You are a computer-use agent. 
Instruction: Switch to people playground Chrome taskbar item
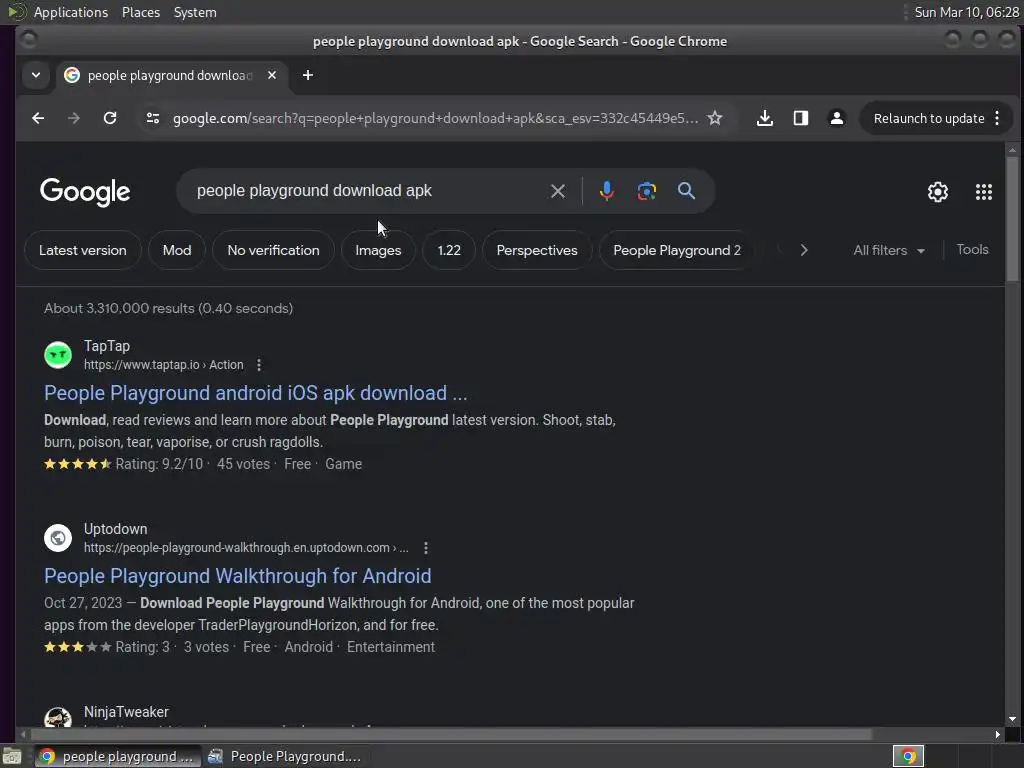(x=116, y=756)
